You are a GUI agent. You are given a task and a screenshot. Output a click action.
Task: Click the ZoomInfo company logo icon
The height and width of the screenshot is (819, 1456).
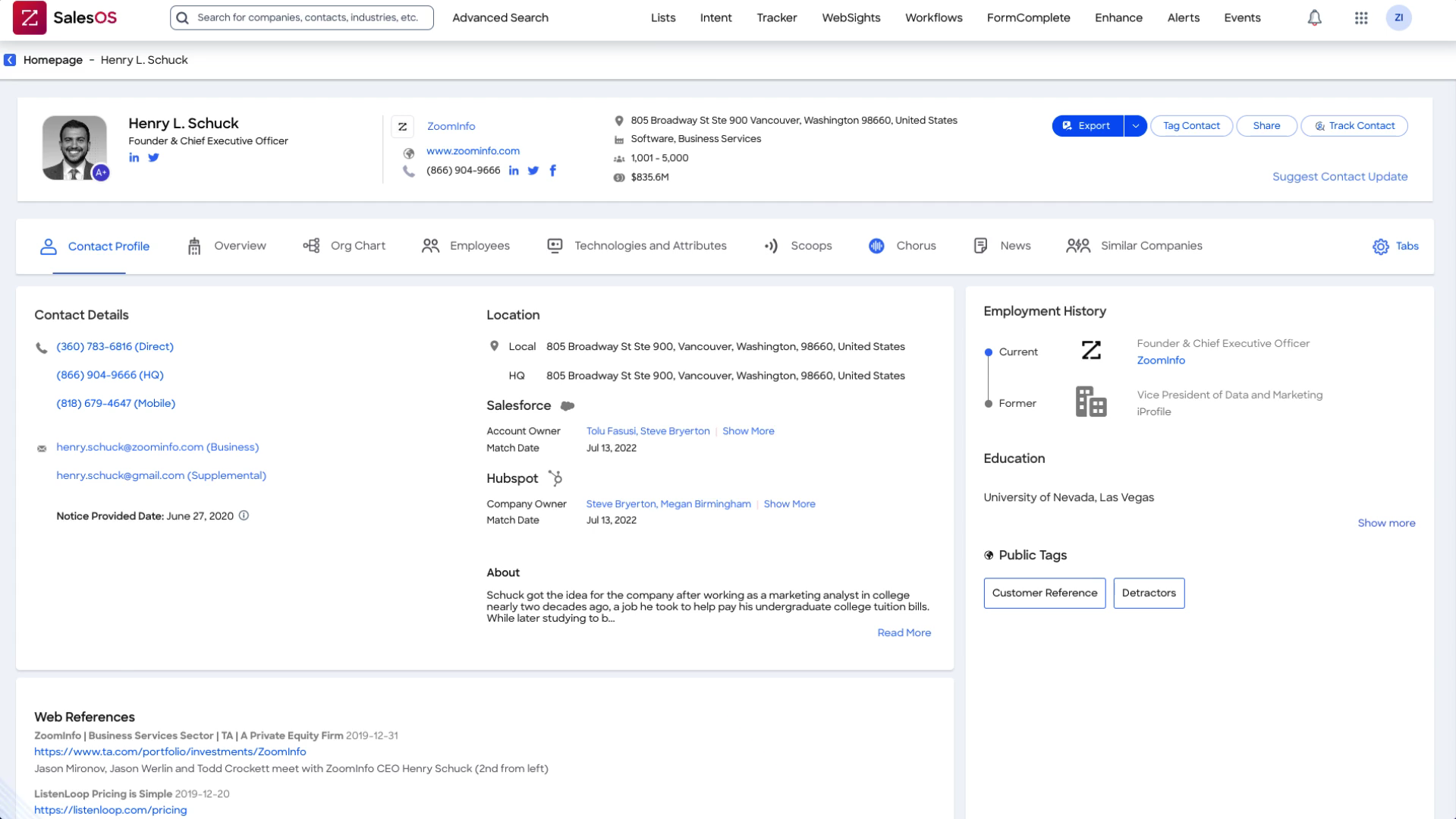click(x=403, y=127)
